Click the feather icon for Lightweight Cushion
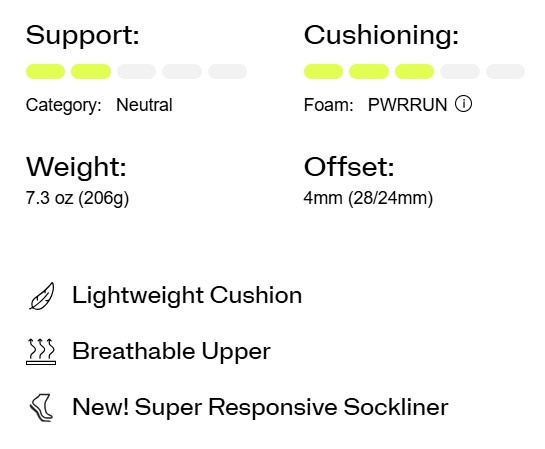This screenshot has width=545, height=449. pyautogui.click(x=42, y=296)
